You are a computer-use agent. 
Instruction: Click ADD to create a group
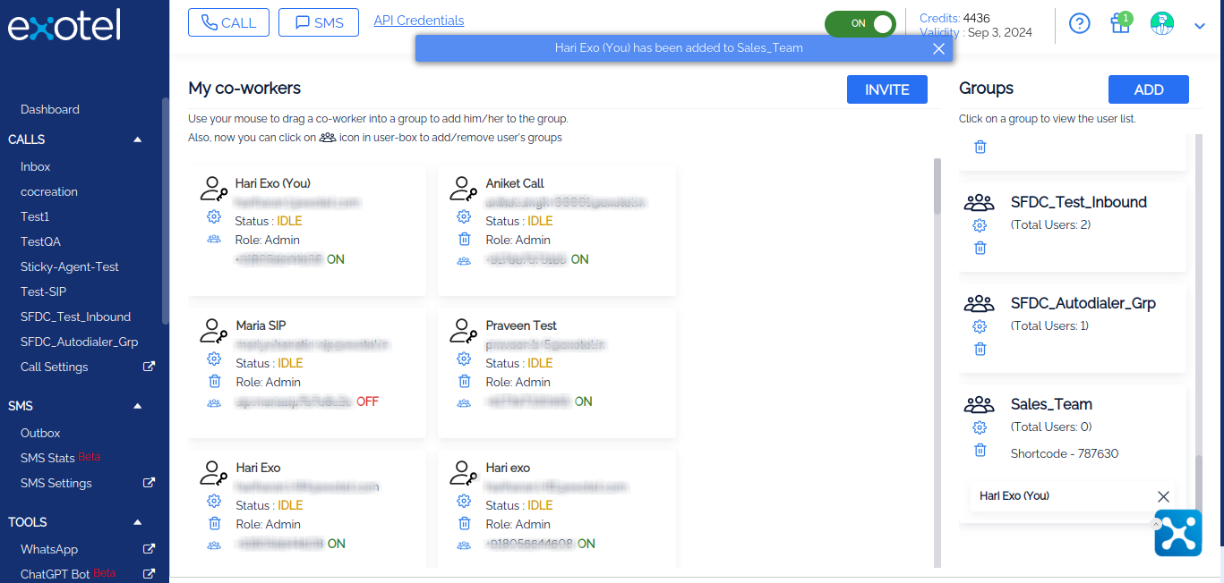tap(1148, 89)
